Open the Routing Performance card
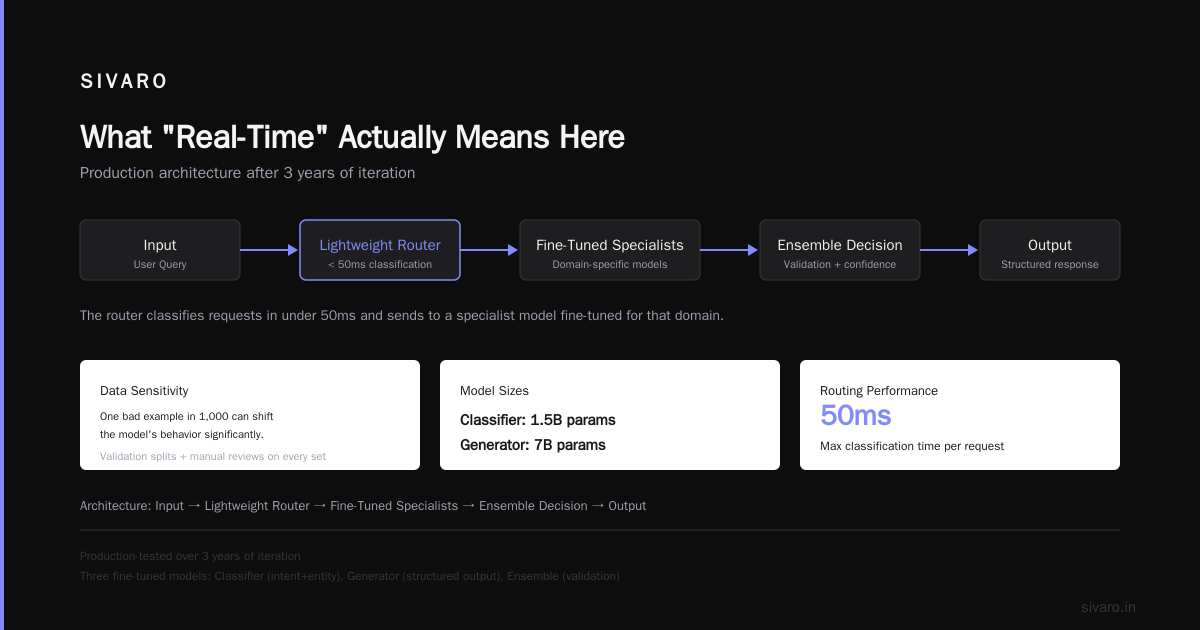The width and height of the screenshot is (1200, 630). pos(960,415)
